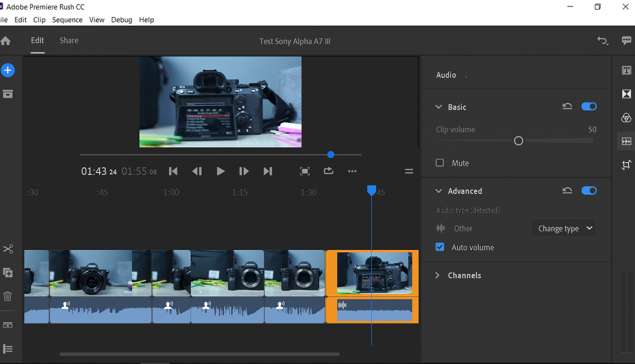Open the Project panel icon

coord(8,94)
